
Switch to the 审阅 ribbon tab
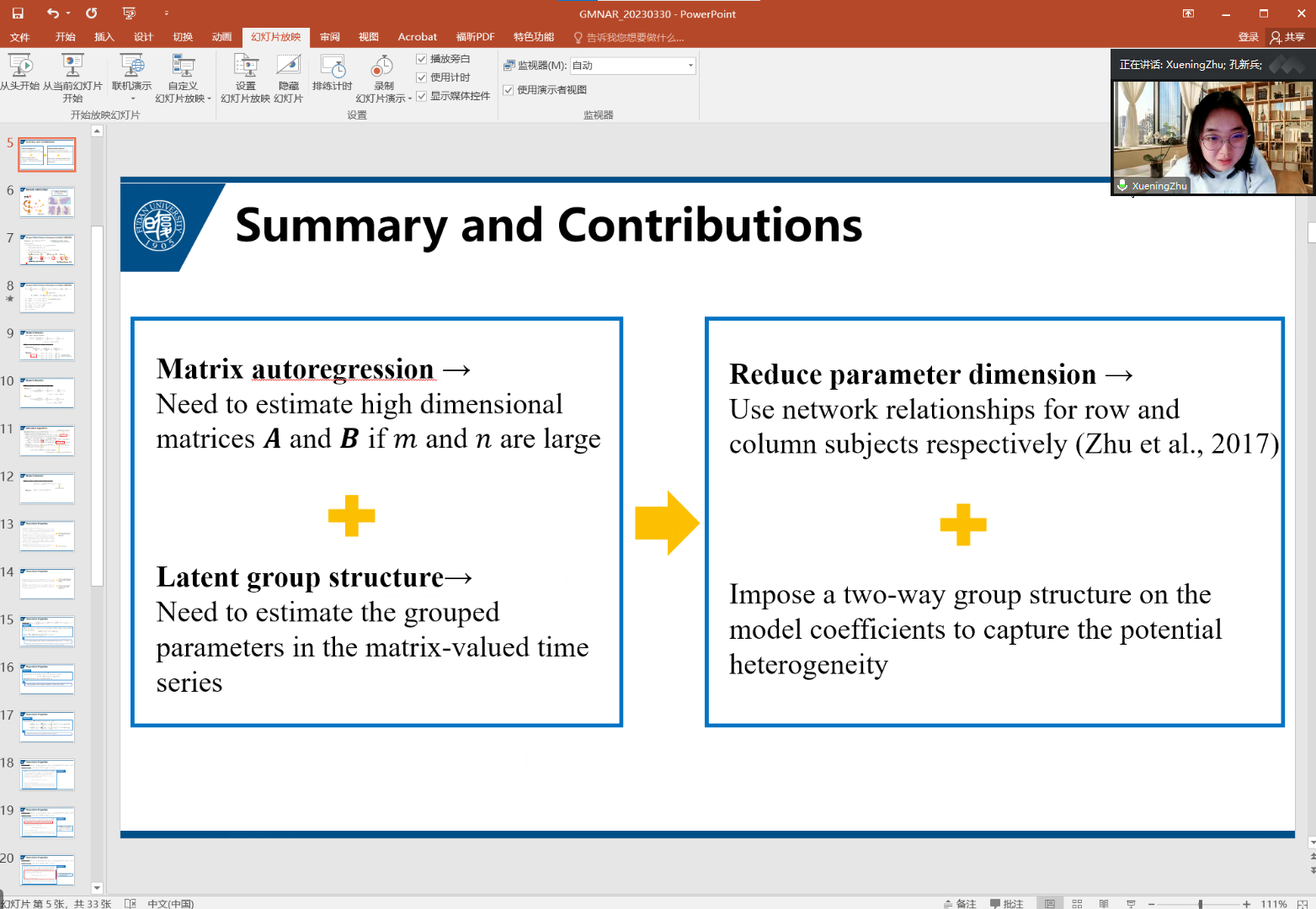[330, 37]
